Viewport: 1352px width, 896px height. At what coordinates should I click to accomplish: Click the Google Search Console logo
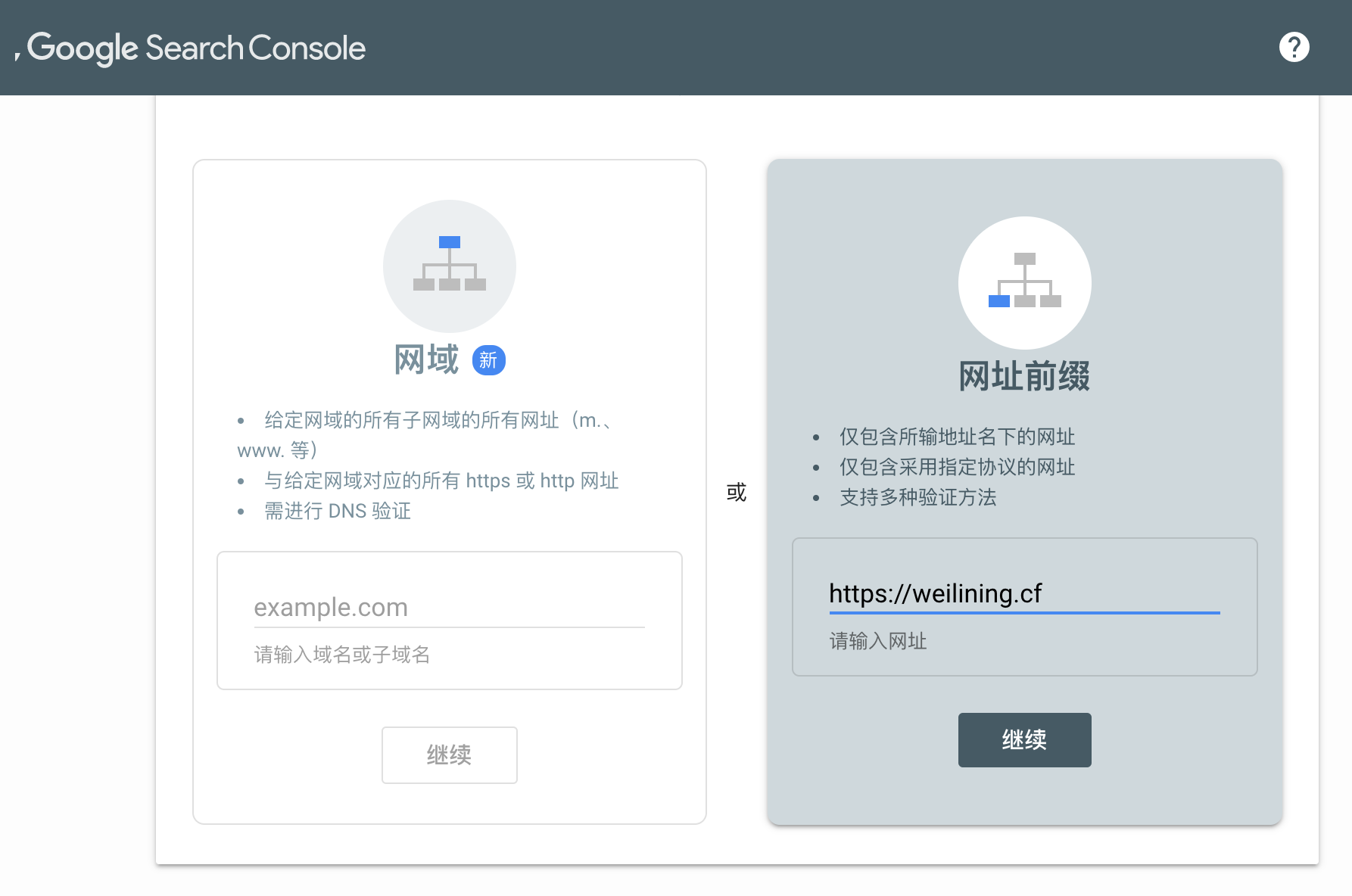coord(196,48)
